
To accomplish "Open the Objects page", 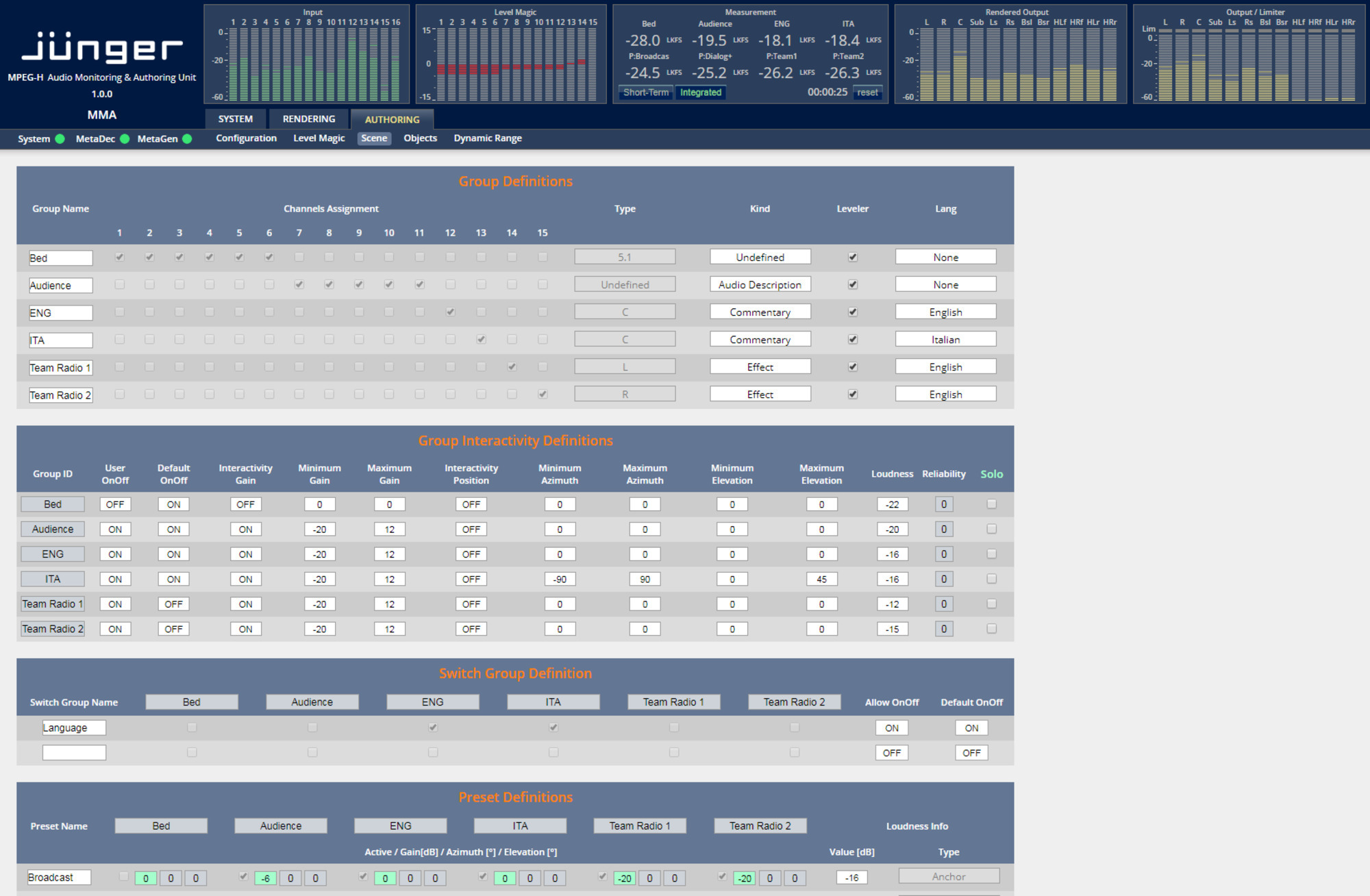I will (420, 138).
